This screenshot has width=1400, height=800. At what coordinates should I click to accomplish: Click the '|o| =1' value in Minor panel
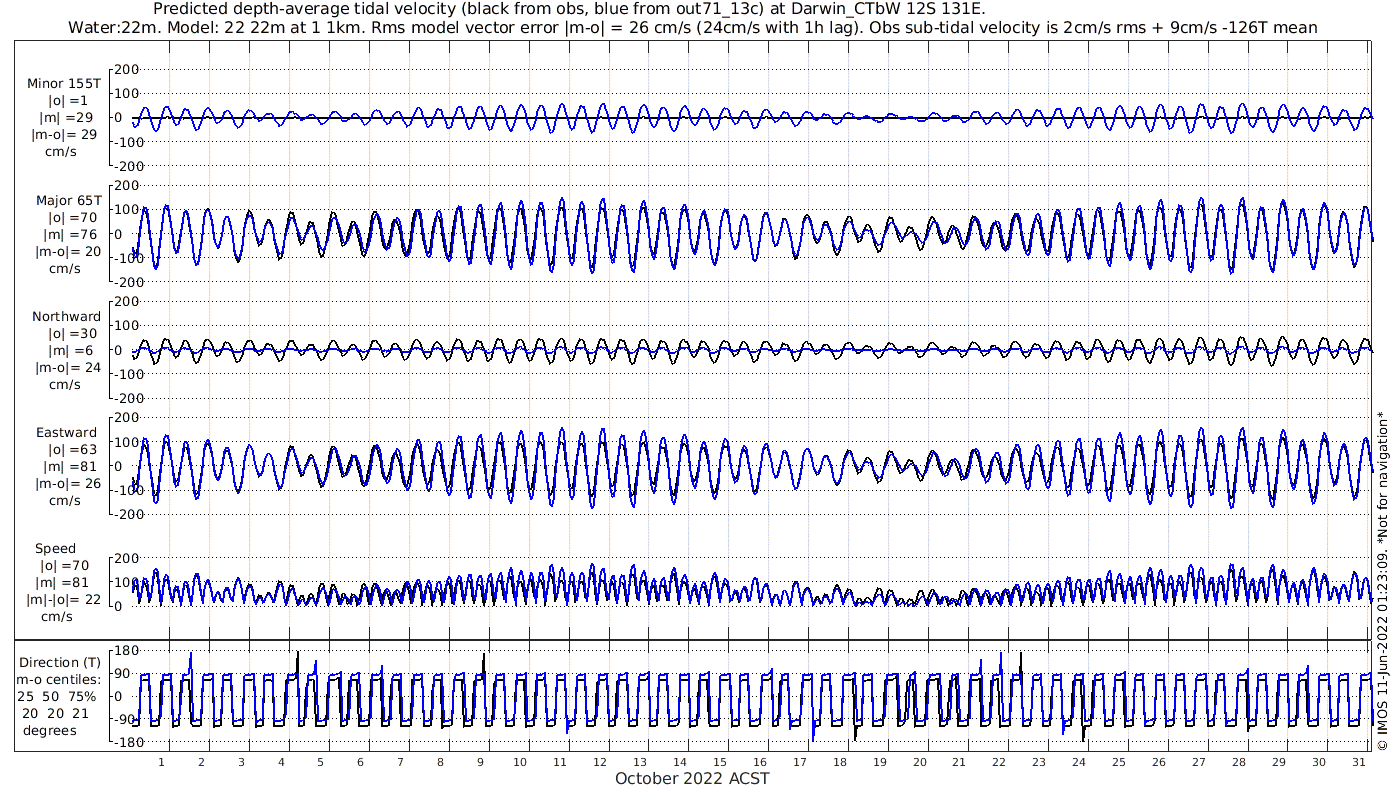click(68, 101)
